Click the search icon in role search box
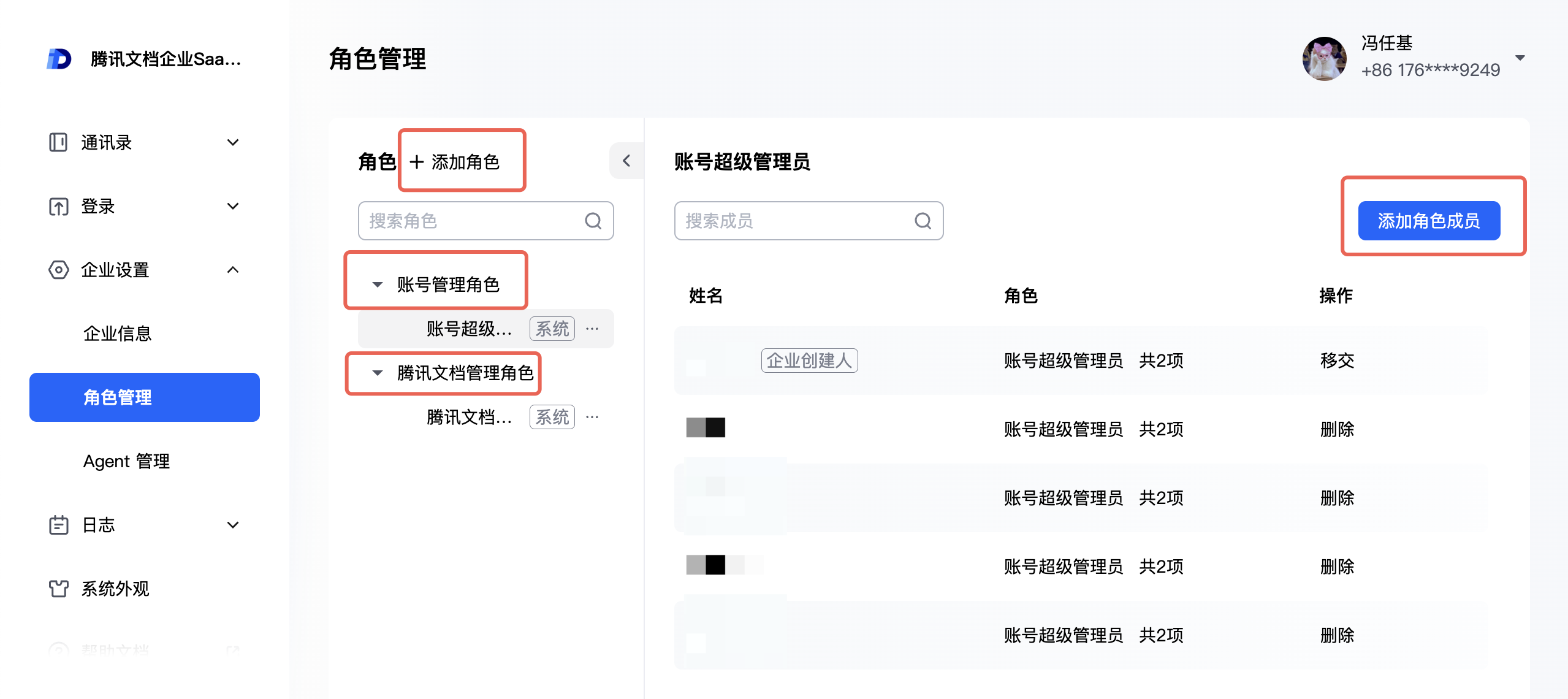Viewport: 1568px width, 699px height. pyautogui.click(x=593, y=221)
